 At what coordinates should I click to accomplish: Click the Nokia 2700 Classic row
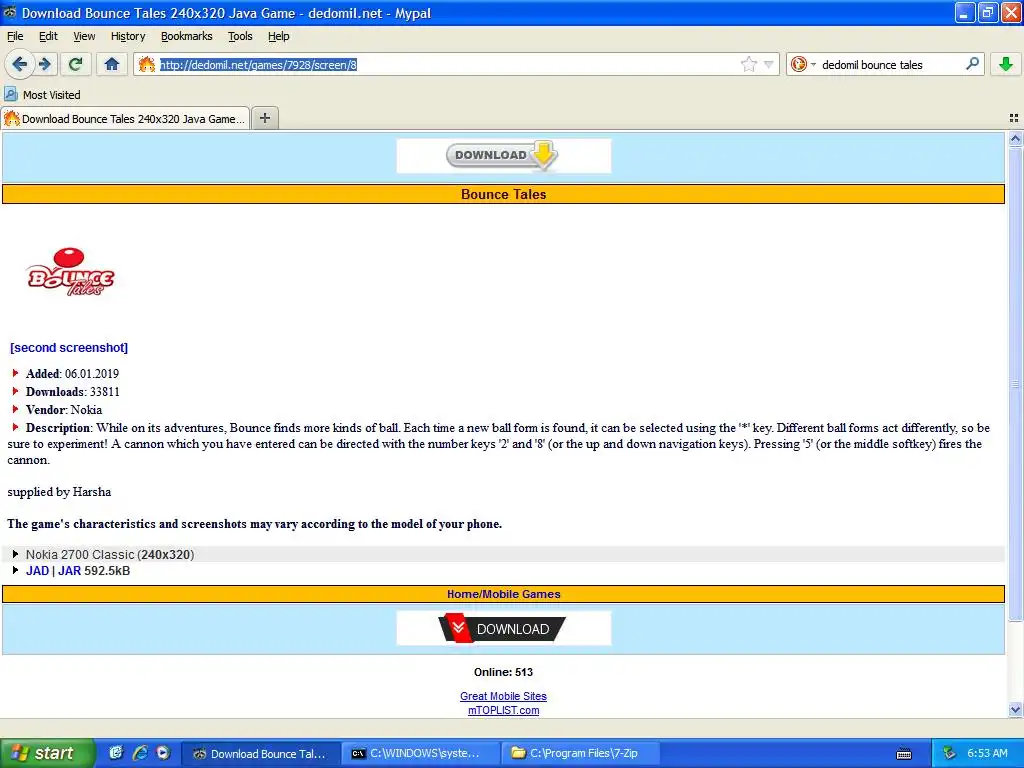(x=504, y=554)
